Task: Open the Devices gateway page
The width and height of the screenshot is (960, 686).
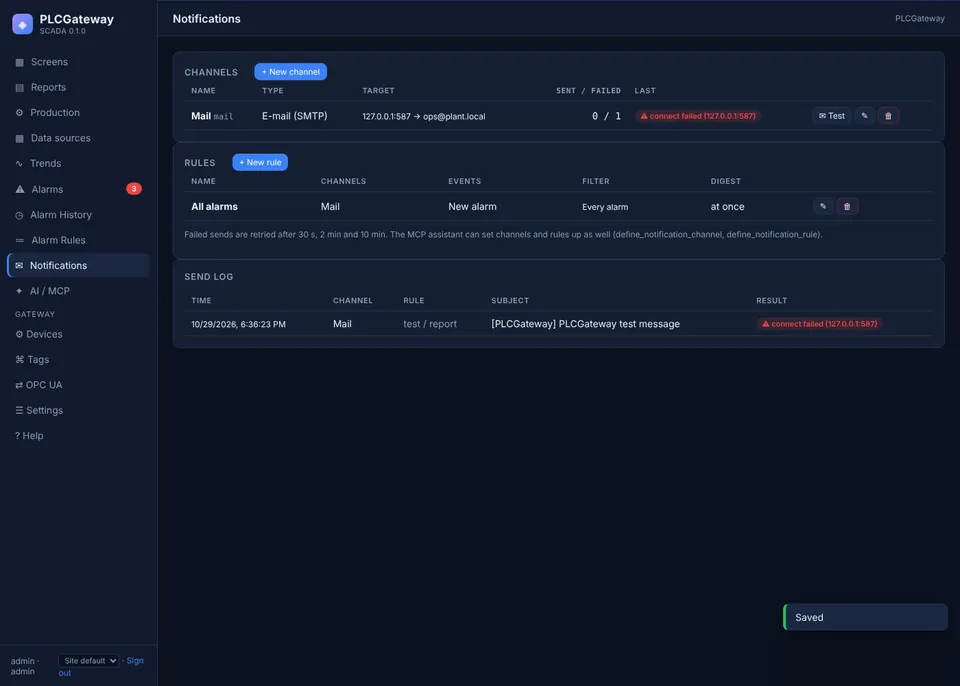Action: pyautogui.click(x=78, y=334)
